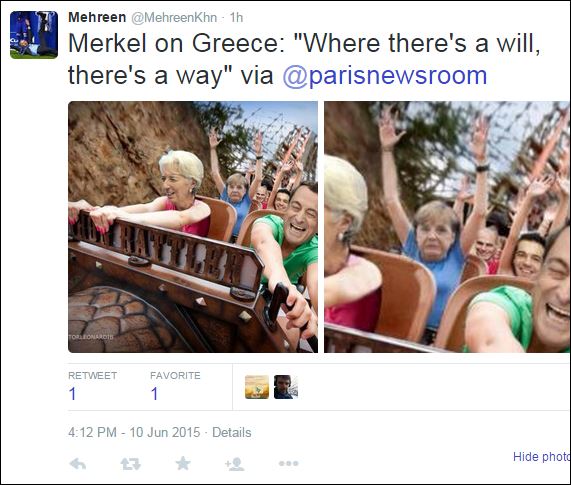Retweet using the arrows icon
The height and width of the screenshot is (485, 571).
coord(130,464)
